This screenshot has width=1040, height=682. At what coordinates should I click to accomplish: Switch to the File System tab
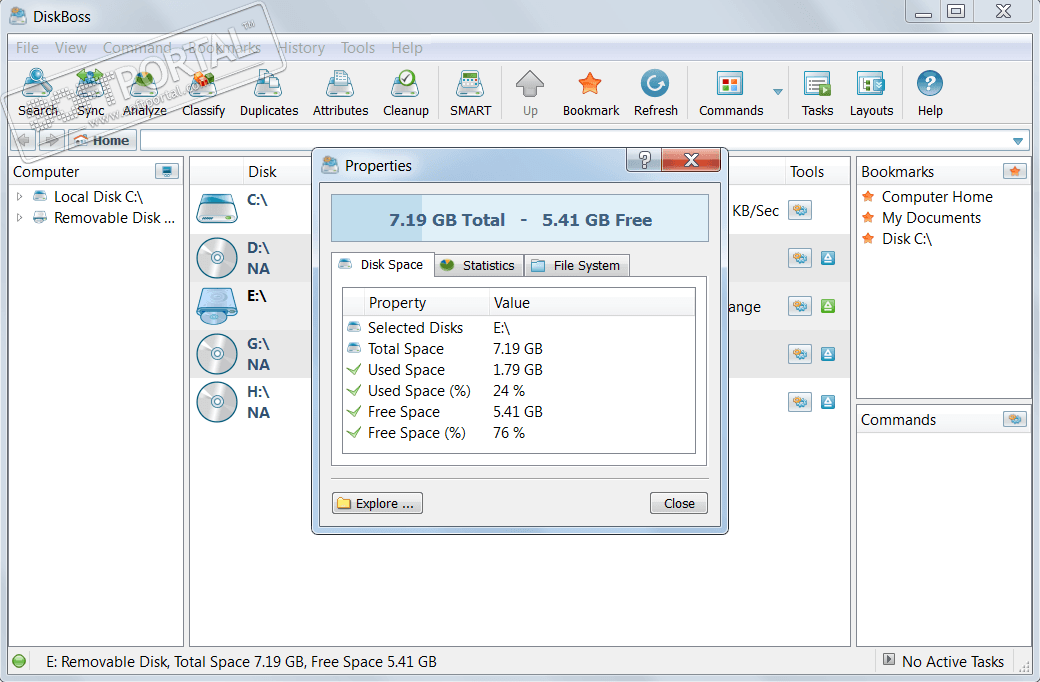coord(576,265)
